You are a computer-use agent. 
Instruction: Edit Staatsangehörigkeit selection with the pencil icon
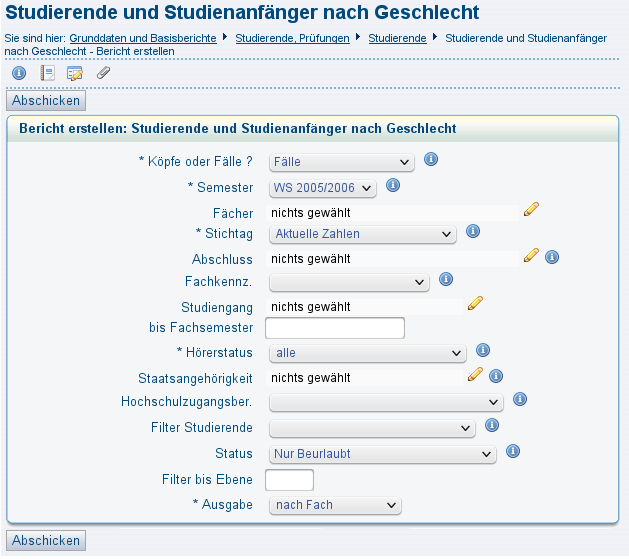click(475, 375)
